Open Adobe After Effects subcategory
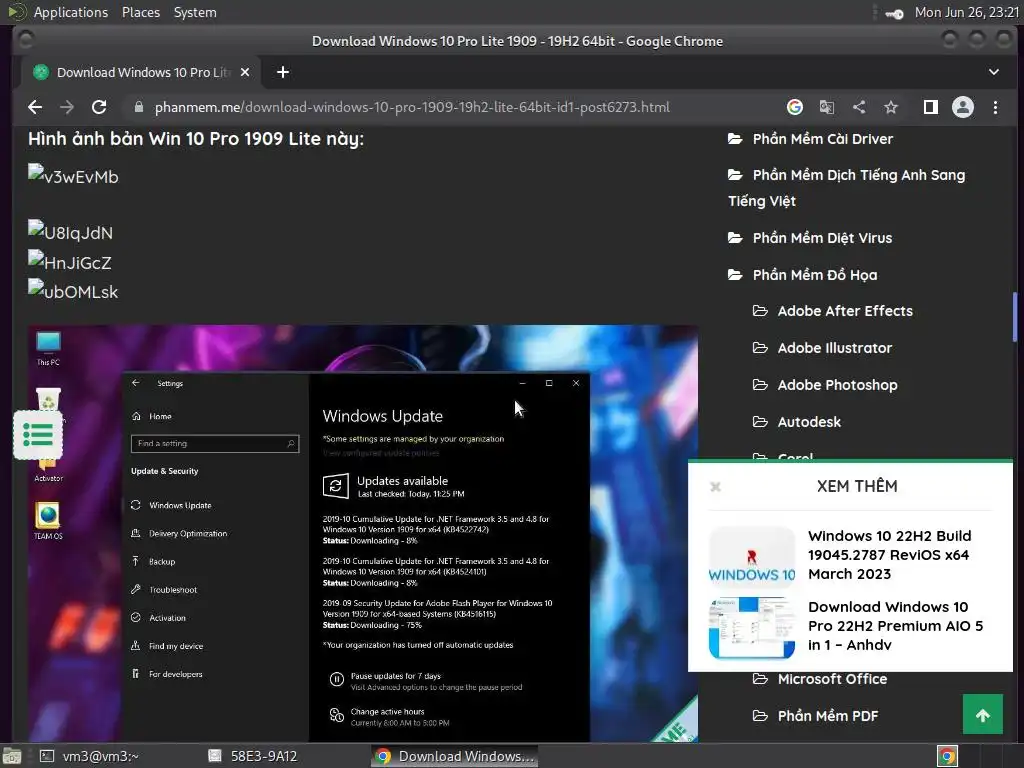Viewport: 1024px width, 768px height. 845,311
